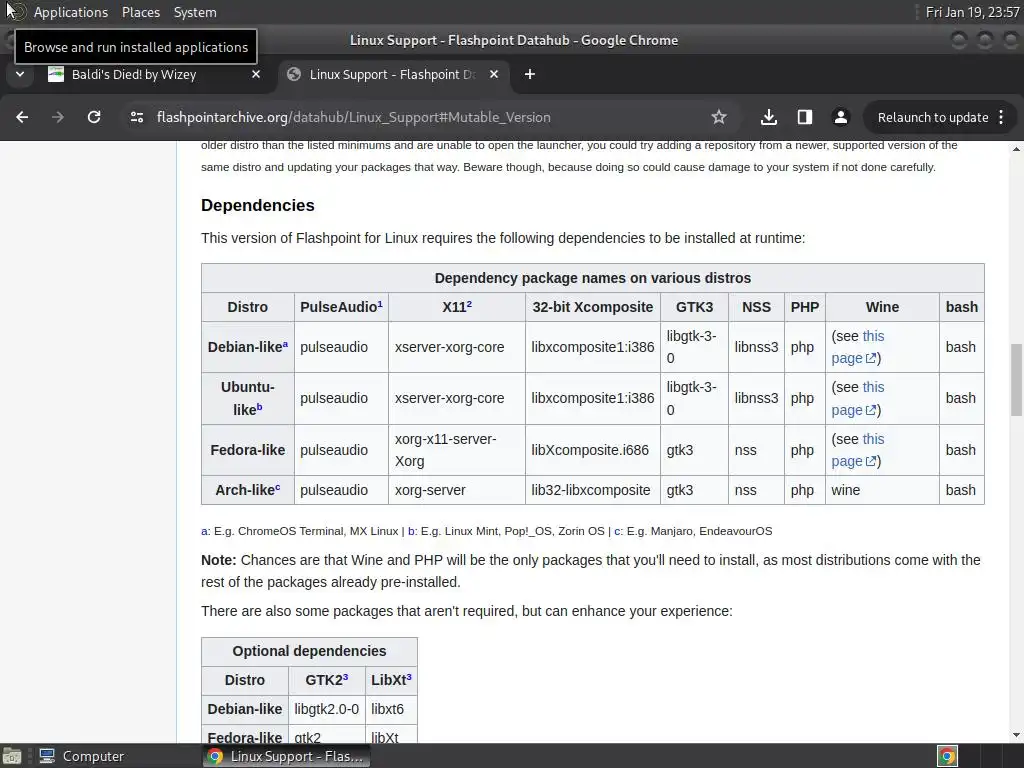Image resolution: width=1024 pixels, height=768 pixels.
Task: Click the Chrome icon on the taskbar window button
Action: [215, 756]
